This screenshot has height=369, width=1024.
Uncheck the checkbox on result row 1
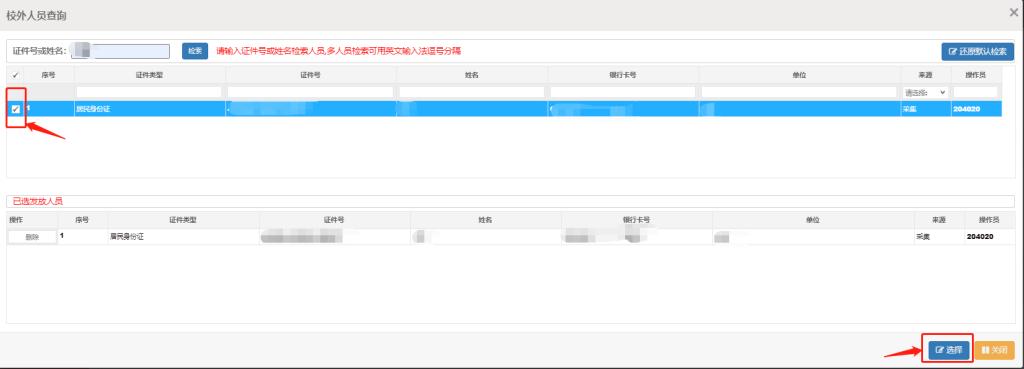(x=16, y=109)
